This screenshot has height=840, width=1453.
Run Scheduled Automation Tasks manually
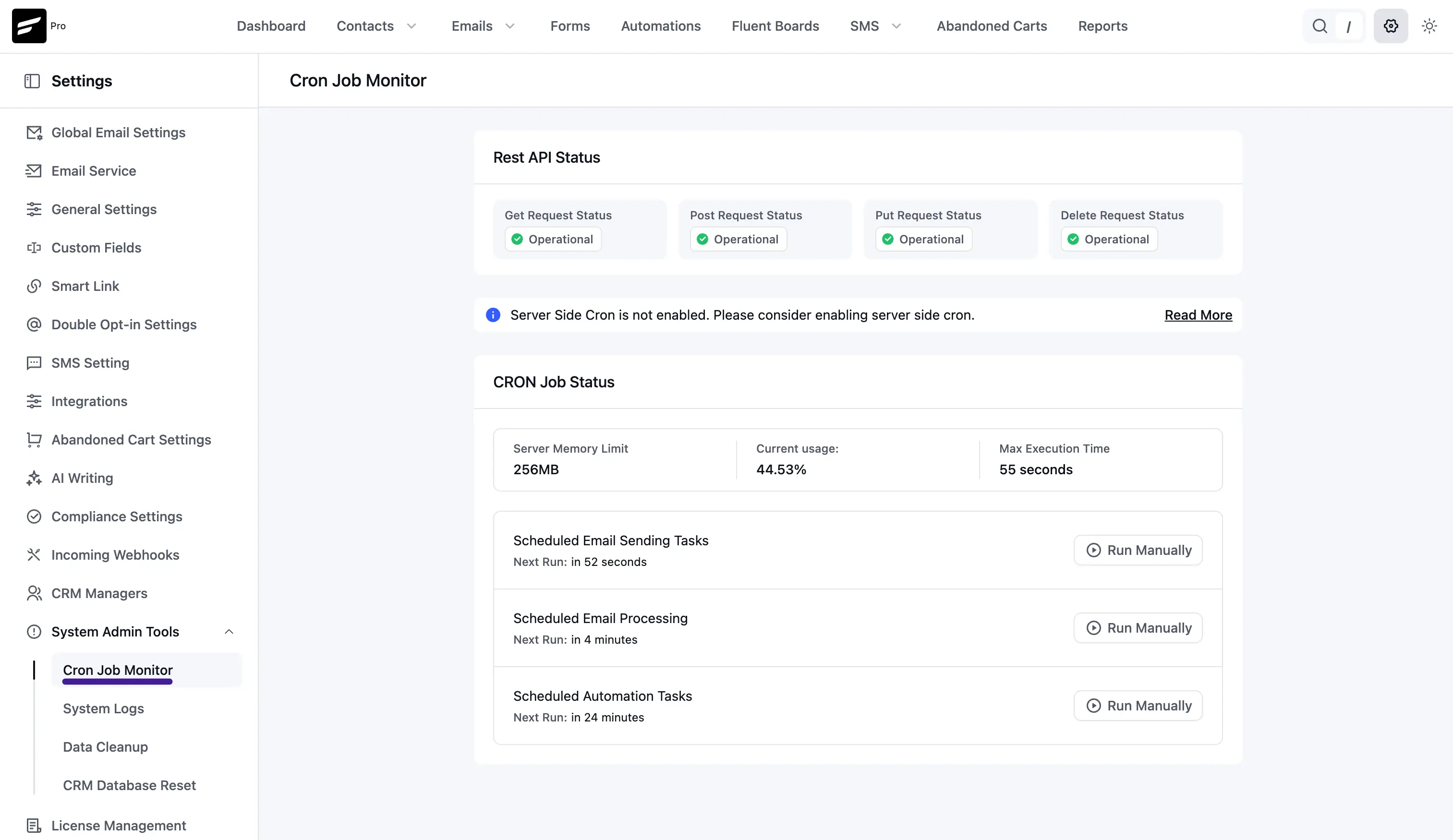1138,706
